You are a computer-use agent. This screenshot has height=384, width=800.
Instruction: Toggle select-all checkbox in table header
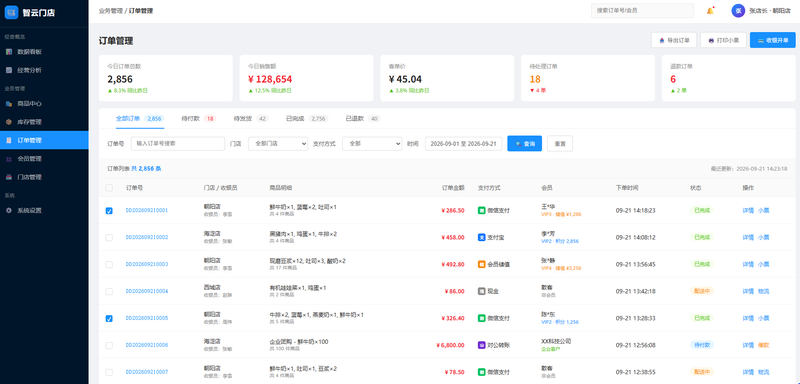(109, 188)
